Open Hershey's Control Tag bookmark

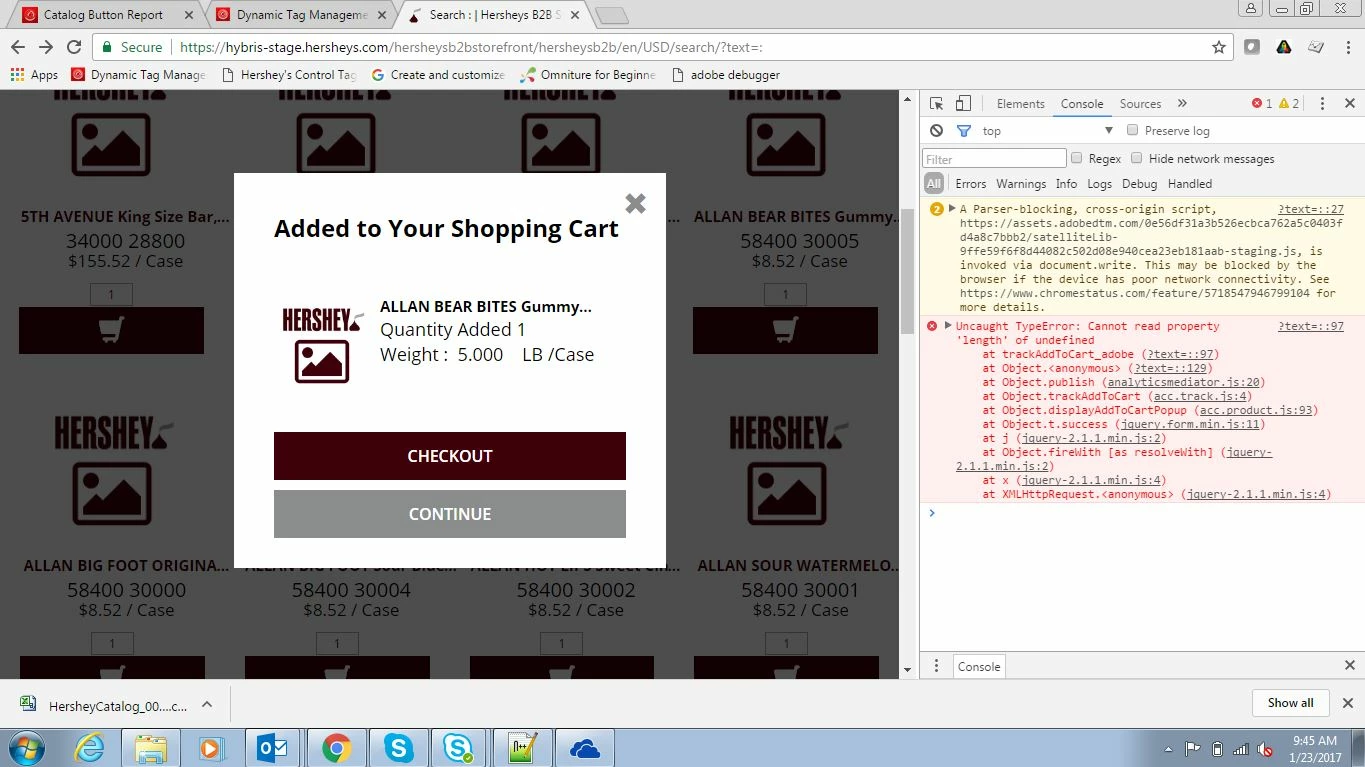(x=288, y=75)
